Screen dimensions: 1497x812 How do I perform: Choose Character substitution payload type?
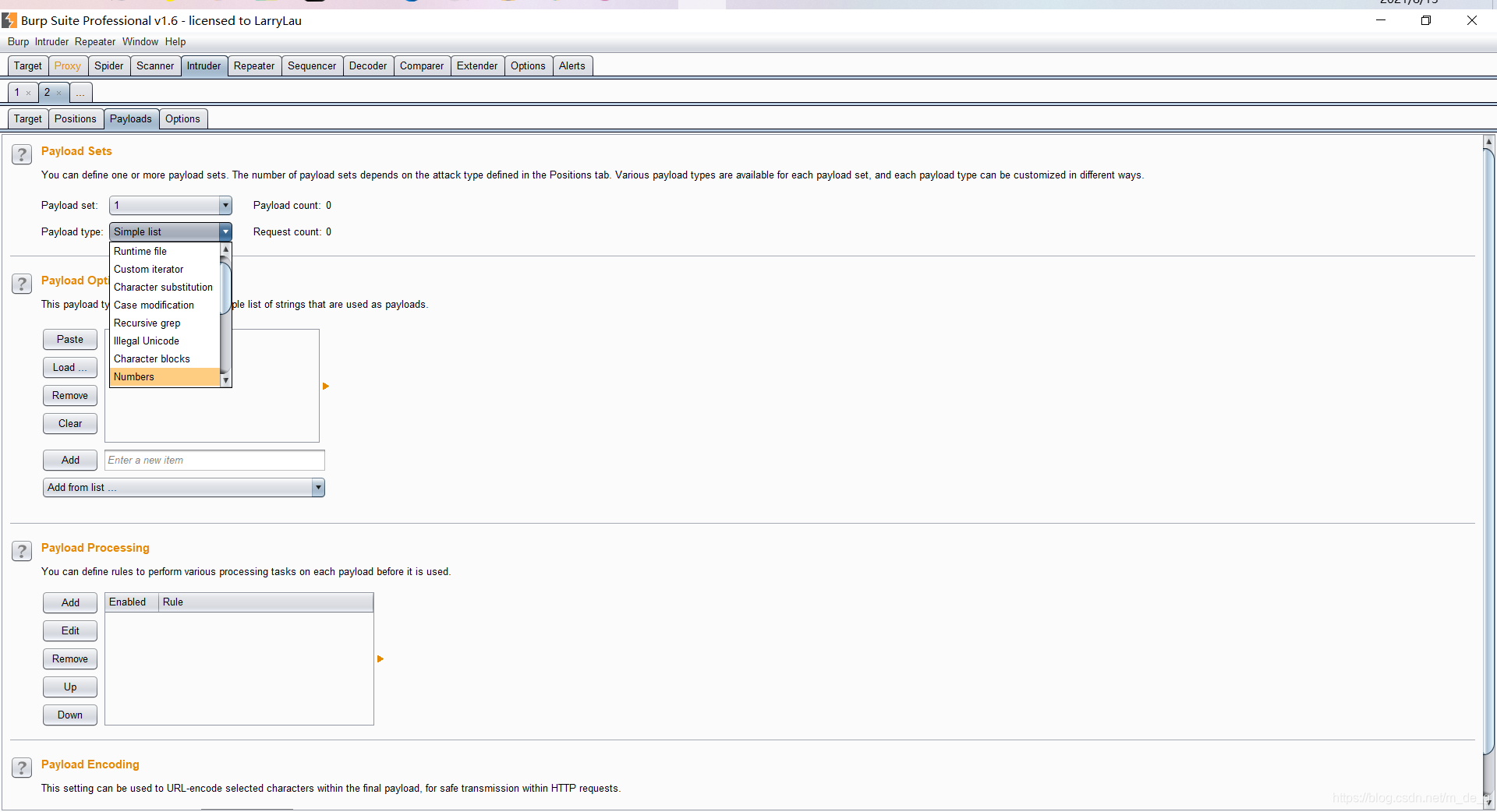tap(165, 288)
